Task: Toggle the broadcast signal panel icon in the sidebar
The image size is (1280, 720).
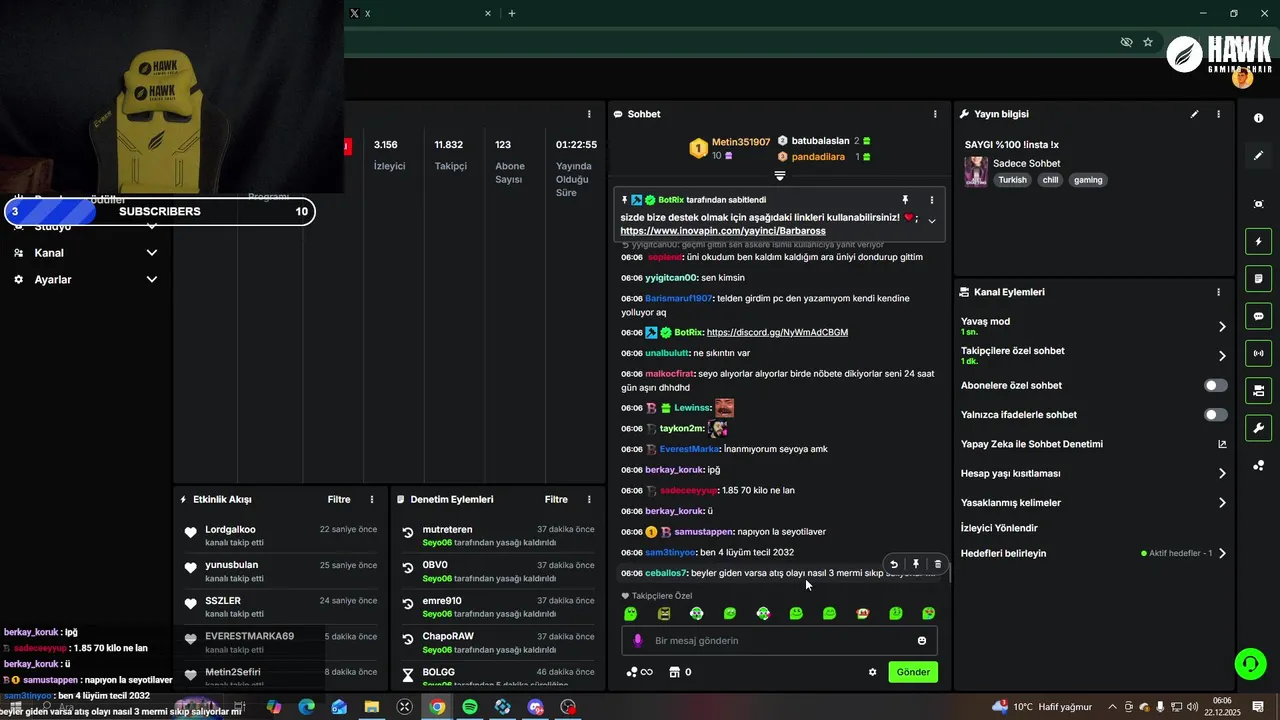Action: point(1258,353)
